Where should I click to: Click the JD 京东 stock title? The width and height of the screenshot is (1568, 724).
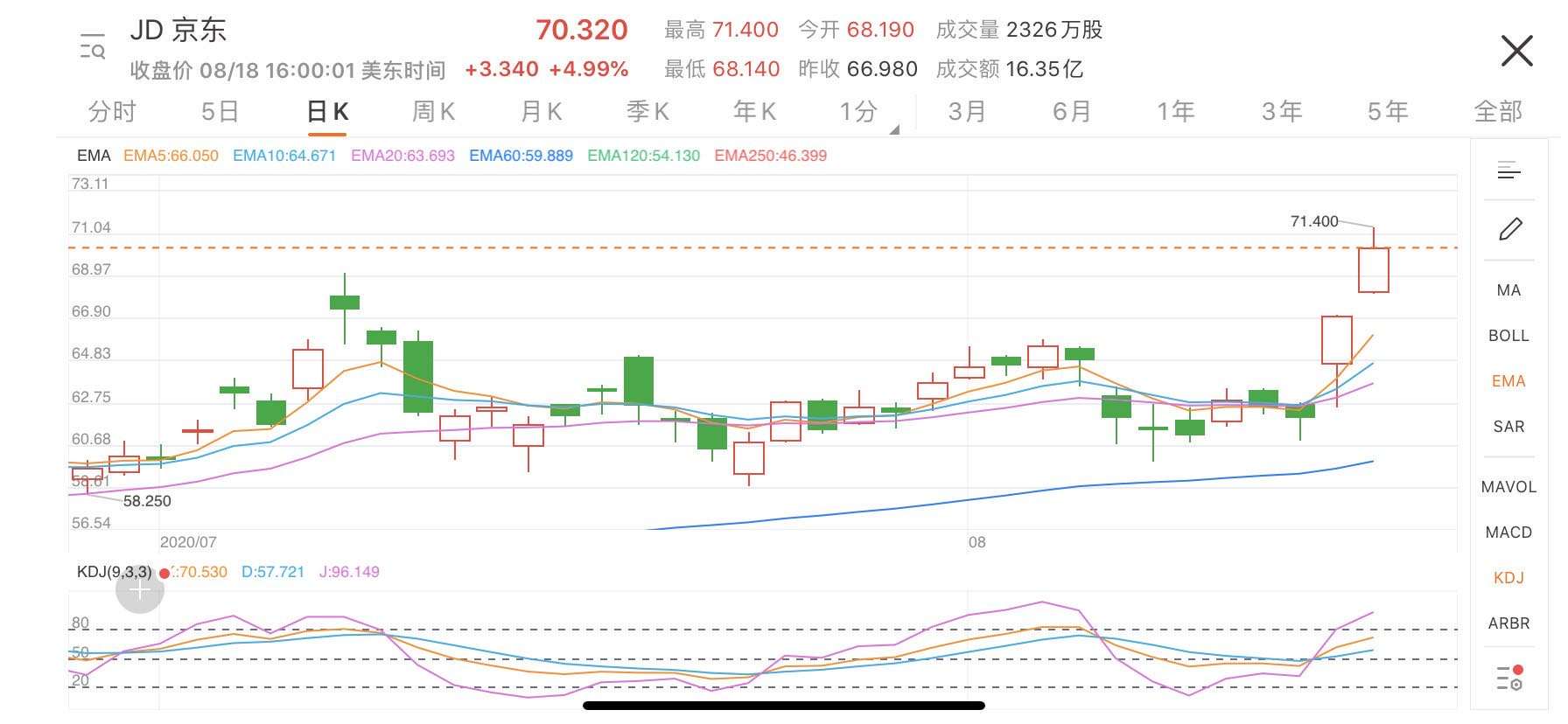pos(178,30)
